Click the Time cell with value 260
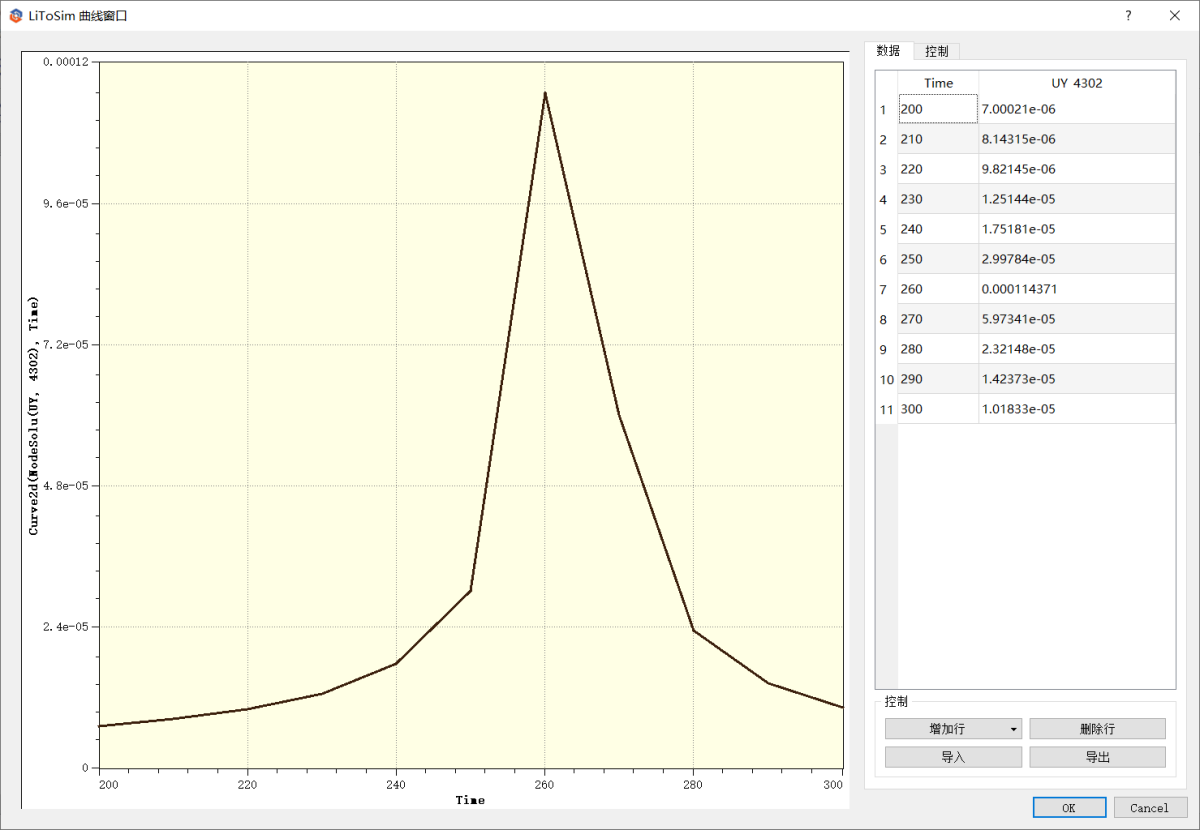The height and width of the screenshot is (830, 1200). point(938,289)
